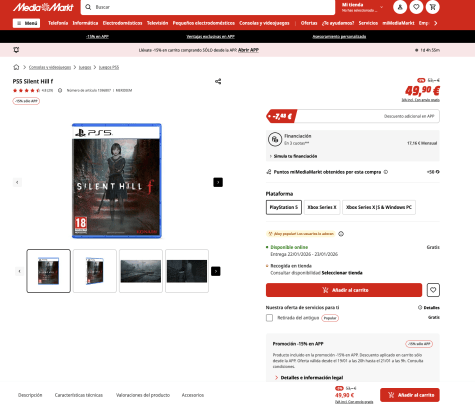Add product to favorites with heart button
The height and width of the screenshot is (408, 475).
tap(433, 290)
